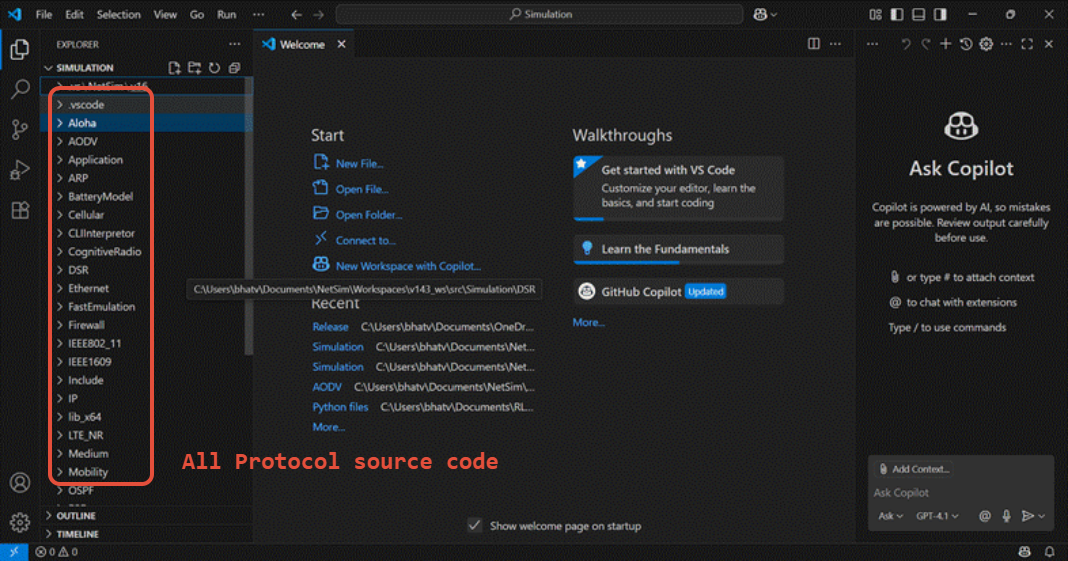Open the Accounts menu icon
This screenshot has width=1068, height=561.
tap(20, 483)
